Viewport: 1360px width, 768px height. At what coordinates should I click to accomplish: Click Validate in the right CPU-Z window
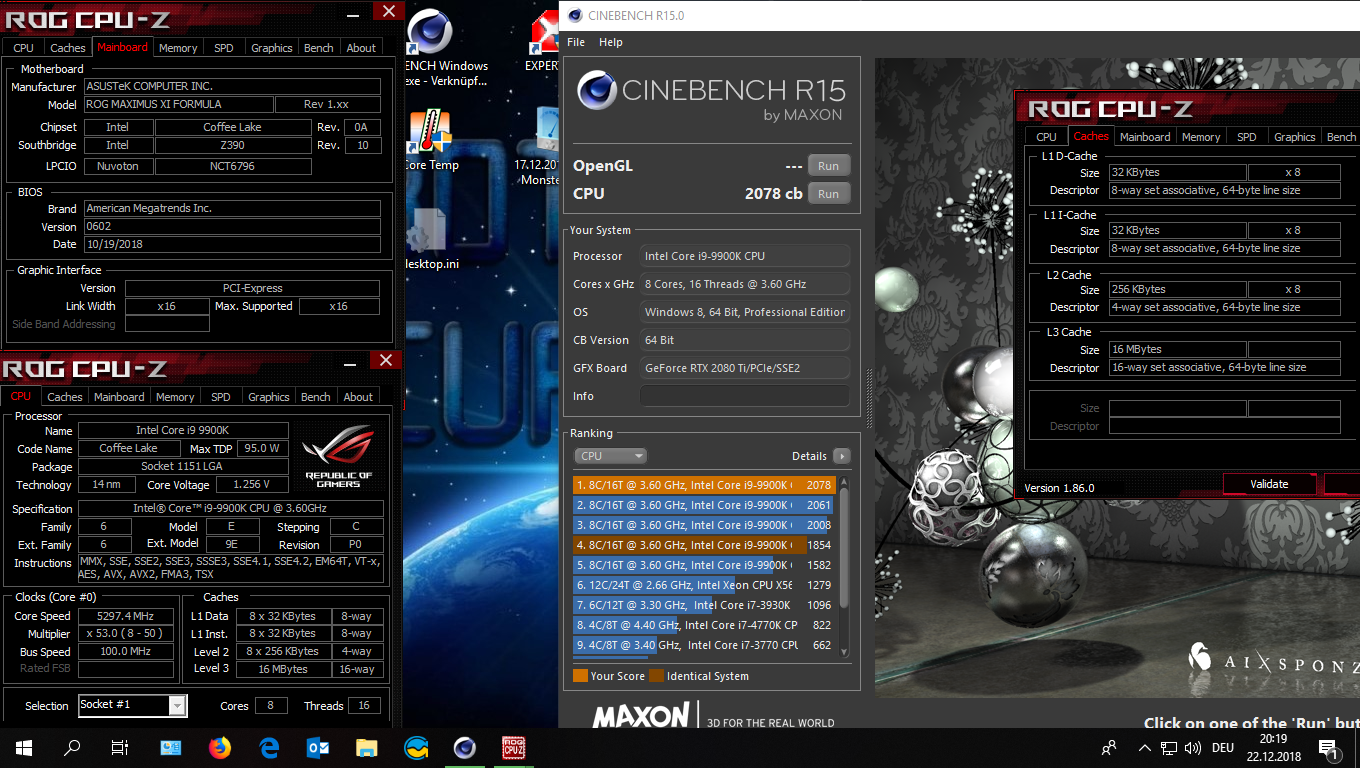click(x=1269, y=484)
